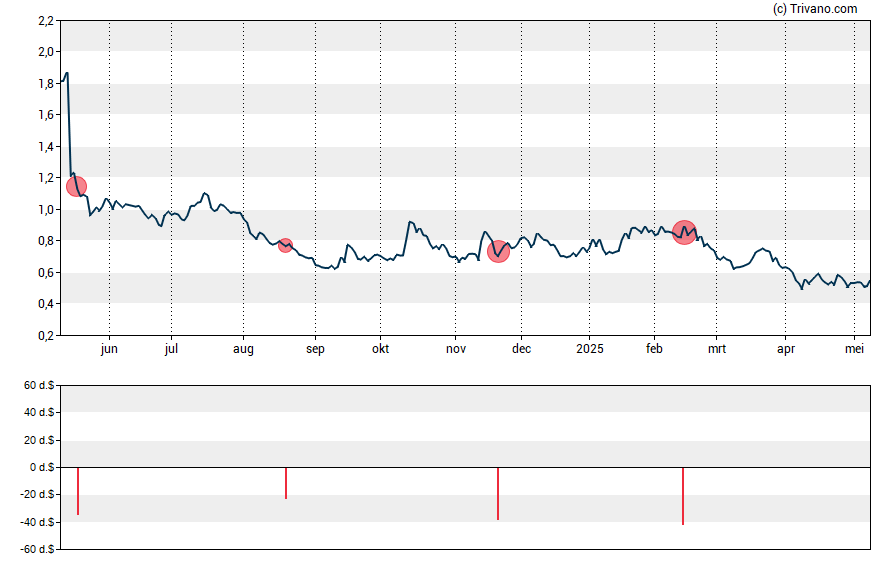Screen dimensions: 888x565
Task: Click the 'mei' x-axis label
Action: 855,349
